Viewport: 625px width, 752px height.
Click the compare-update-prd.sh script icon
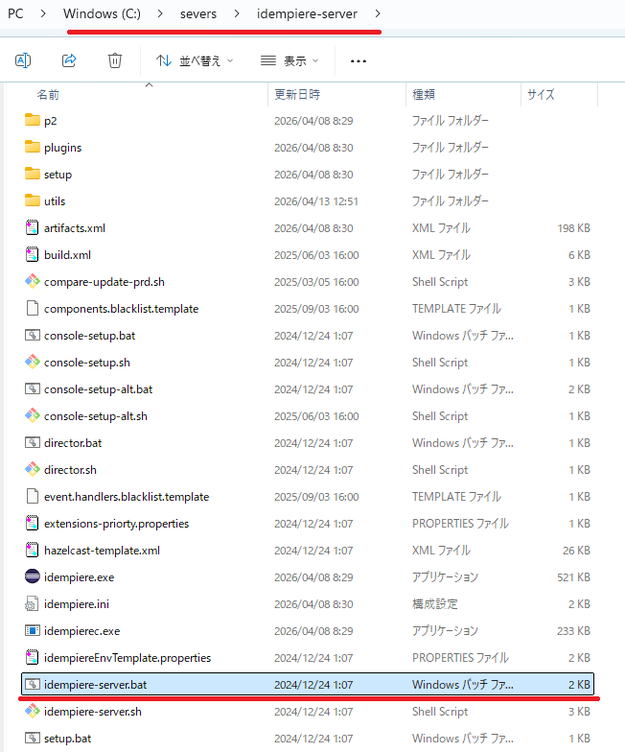32,281
